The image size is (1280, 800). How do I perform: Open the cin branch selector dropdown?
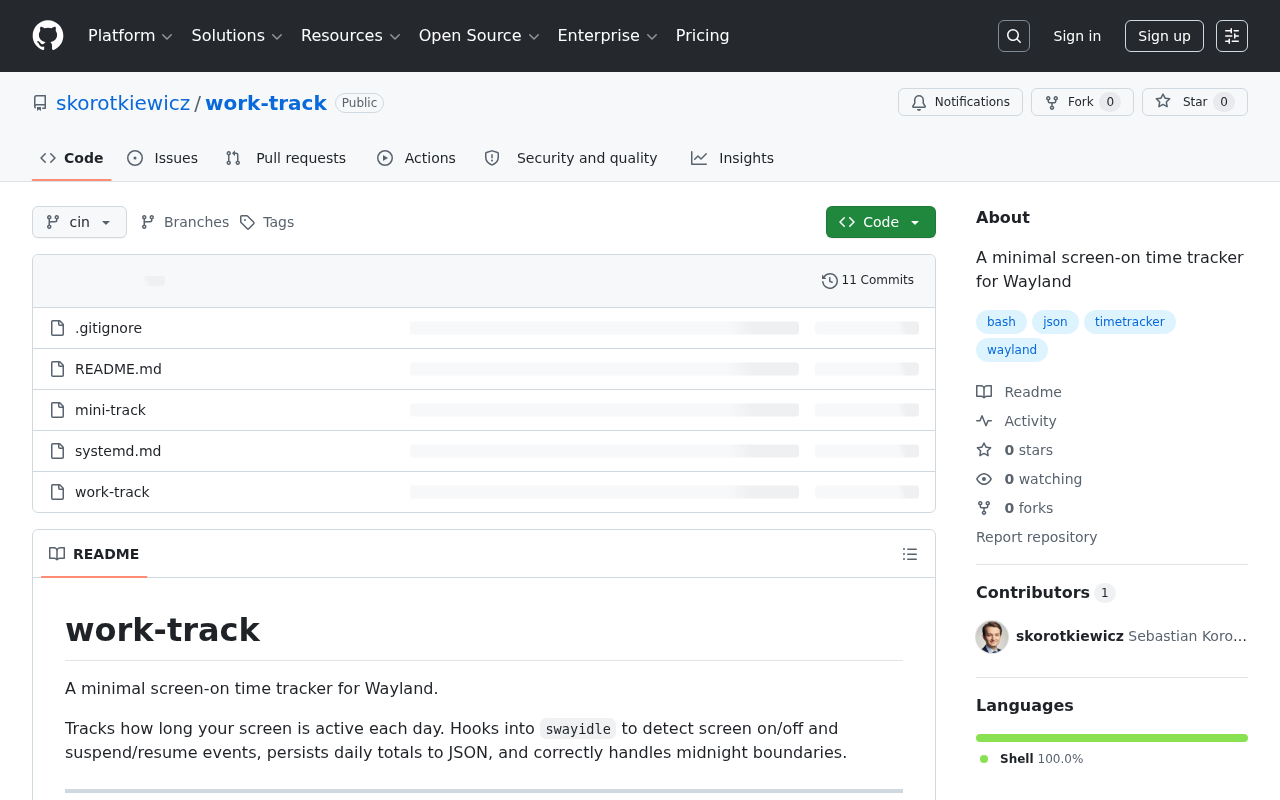pyautogui.click(x=79, y=222)
